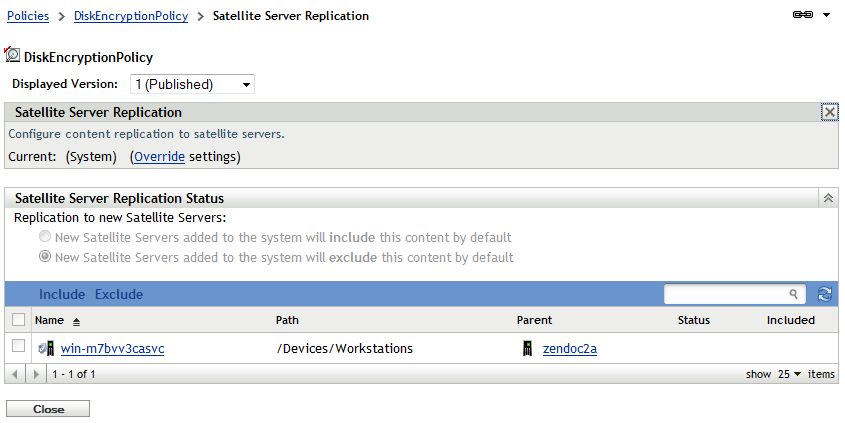This screenshot has height=423, width=845.
Task: Click the magnifier icon in search field
Action: tap(794, 294)
